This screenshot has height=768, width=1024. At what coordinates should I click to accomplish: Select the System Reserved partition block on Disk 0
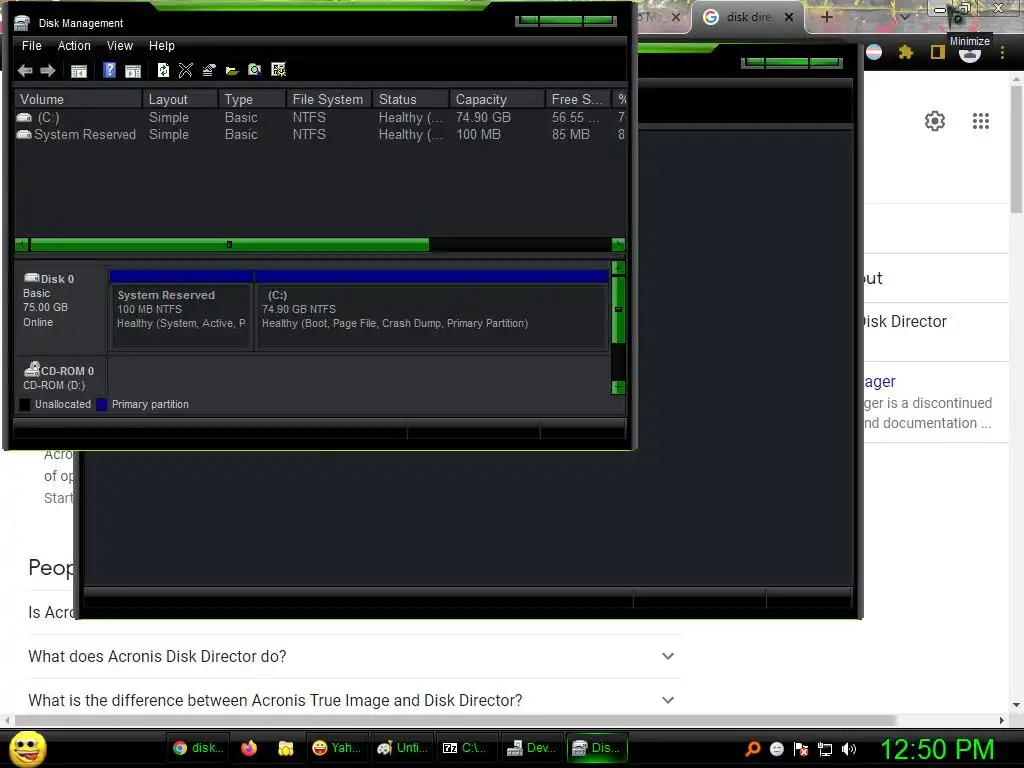point(182,317)
